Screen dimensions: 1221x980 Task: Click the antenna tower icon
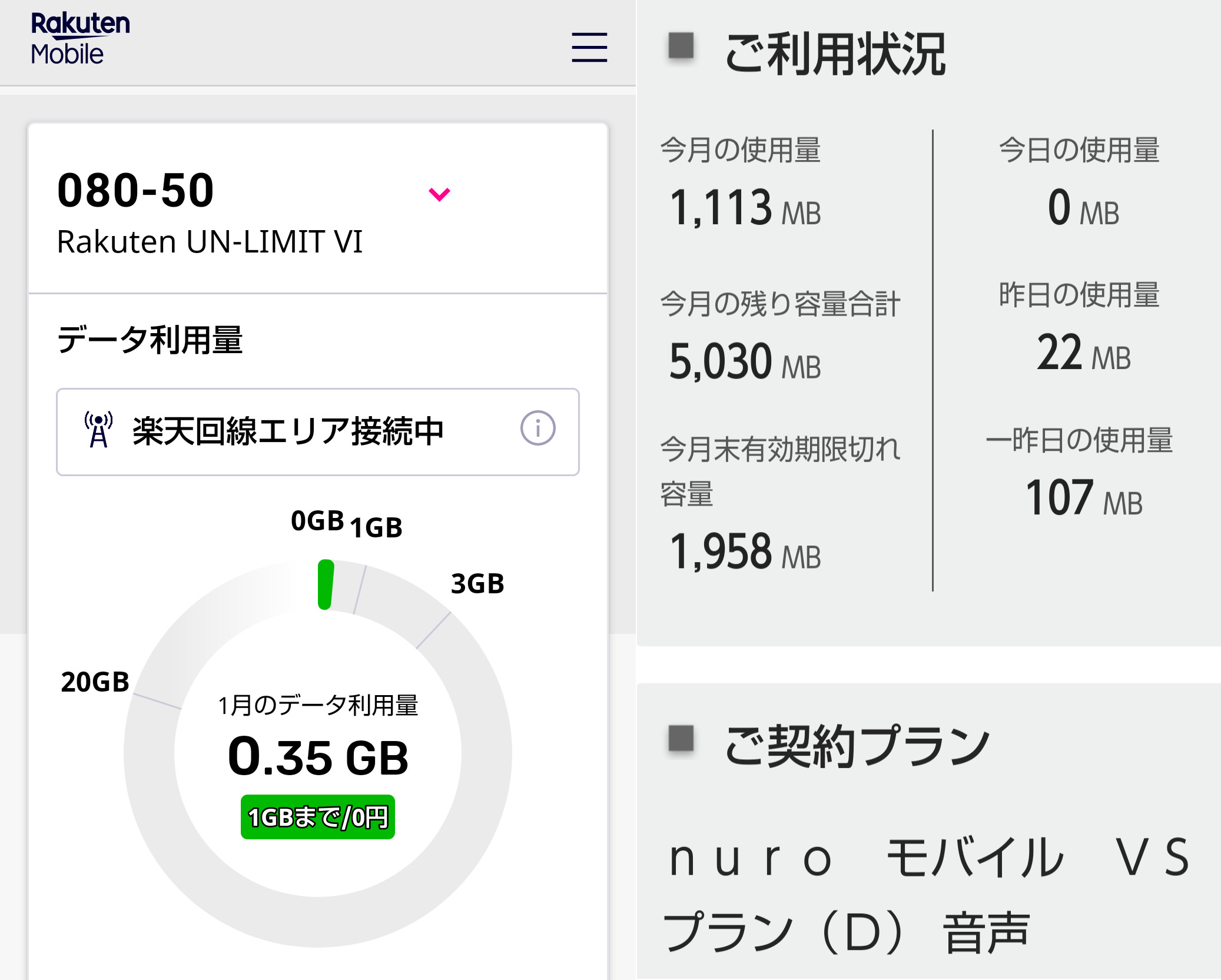[x=99, y=430]
